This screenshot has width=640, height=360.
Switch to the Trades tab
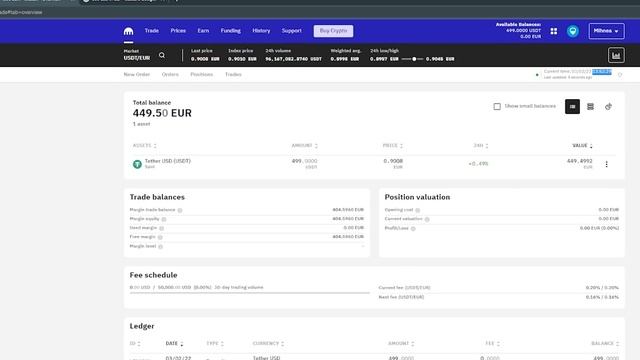[233, 74]
